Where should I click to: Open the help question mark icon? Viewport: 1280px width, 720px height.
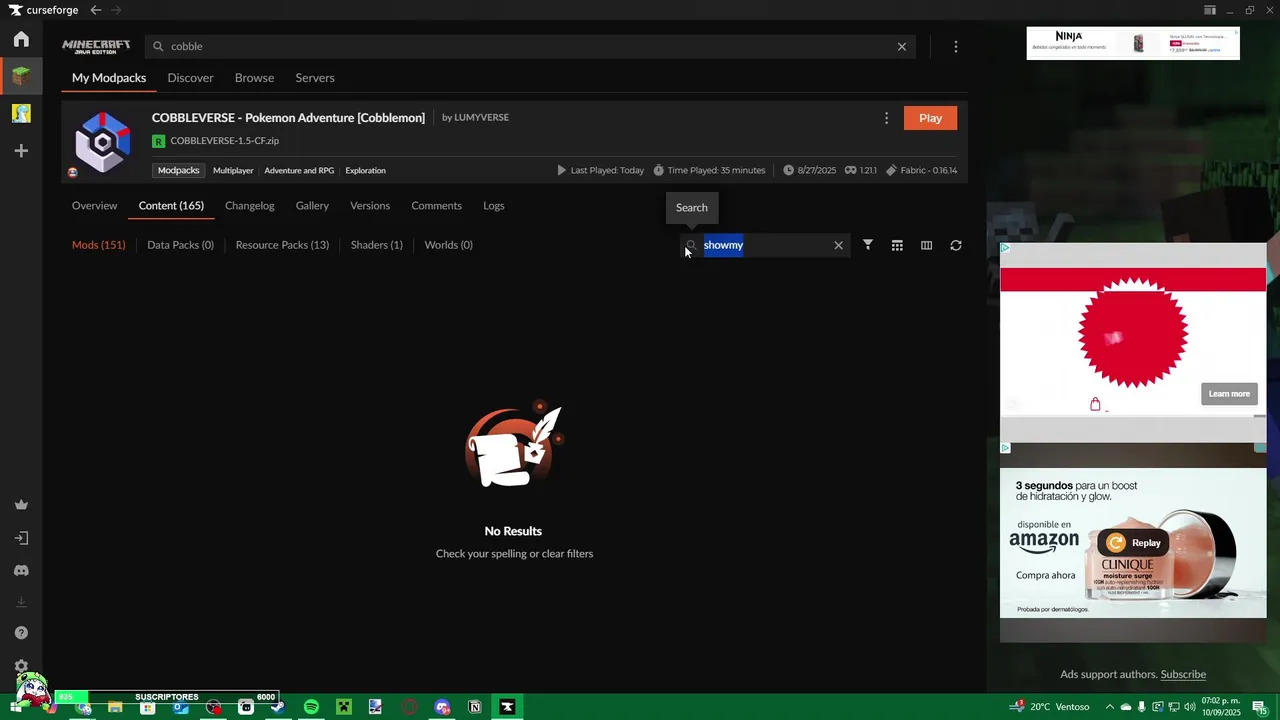coord(21,633)
